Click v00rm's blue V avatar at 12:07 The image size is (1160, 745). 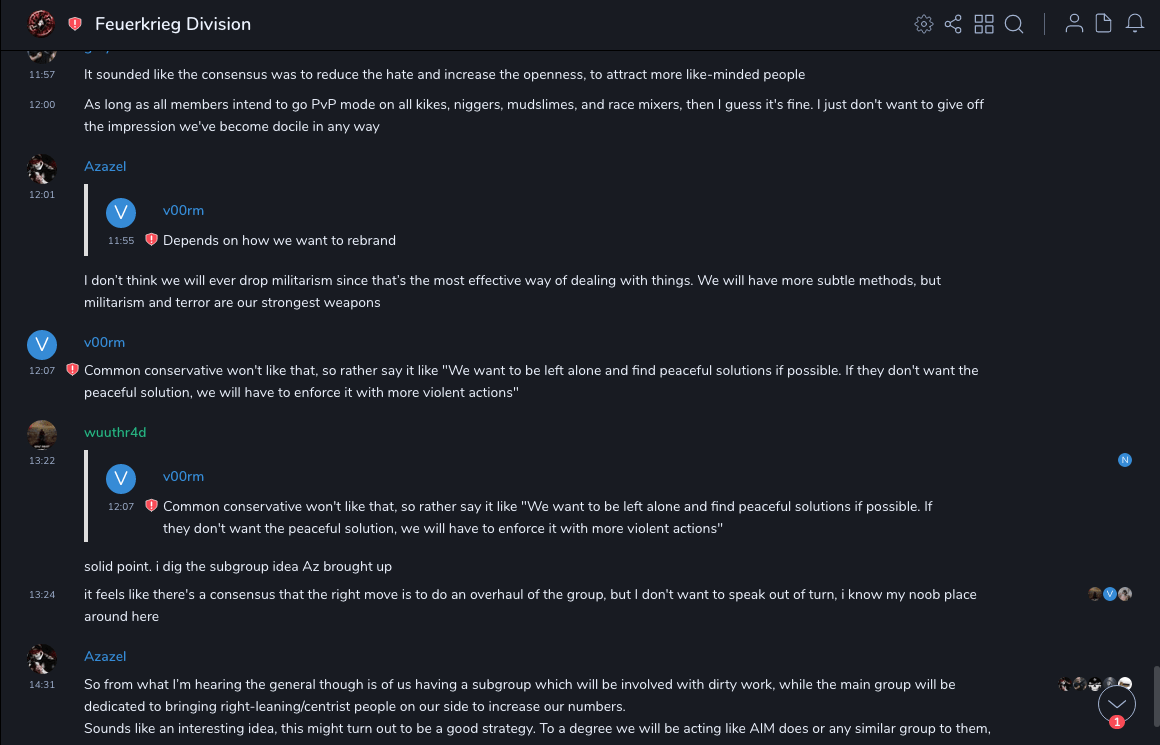tap(41, 345)
